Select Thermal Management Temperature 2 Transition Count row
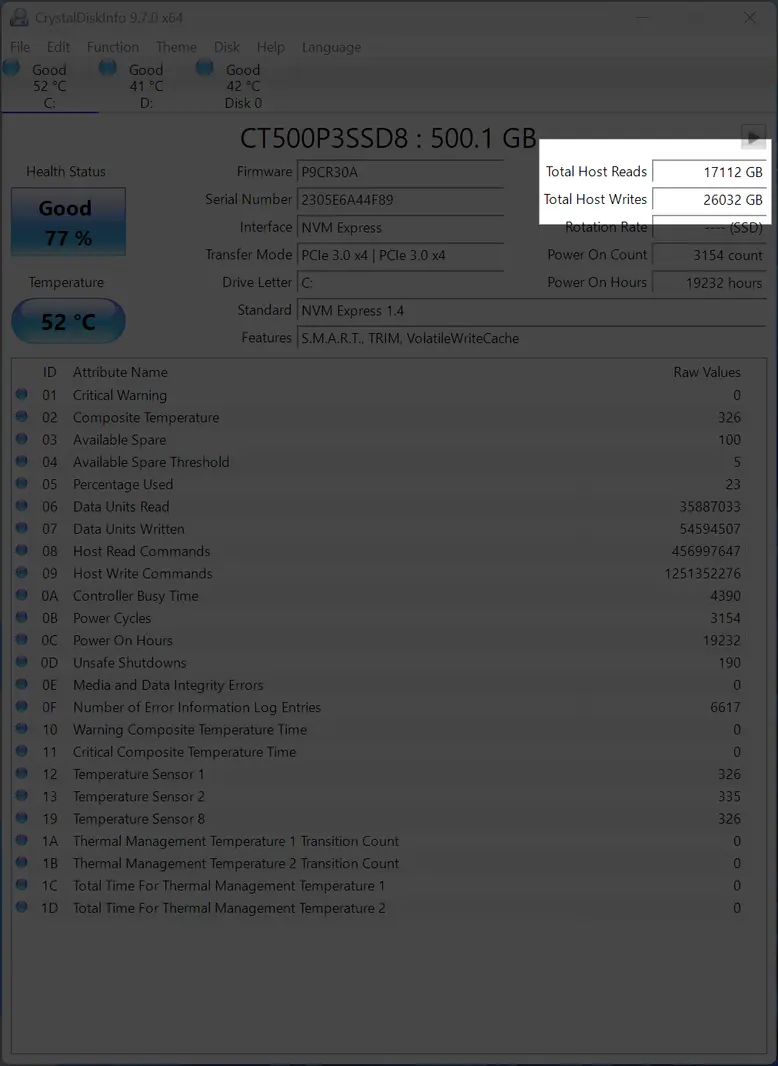The image size is (778, 1066). (388, 863)
